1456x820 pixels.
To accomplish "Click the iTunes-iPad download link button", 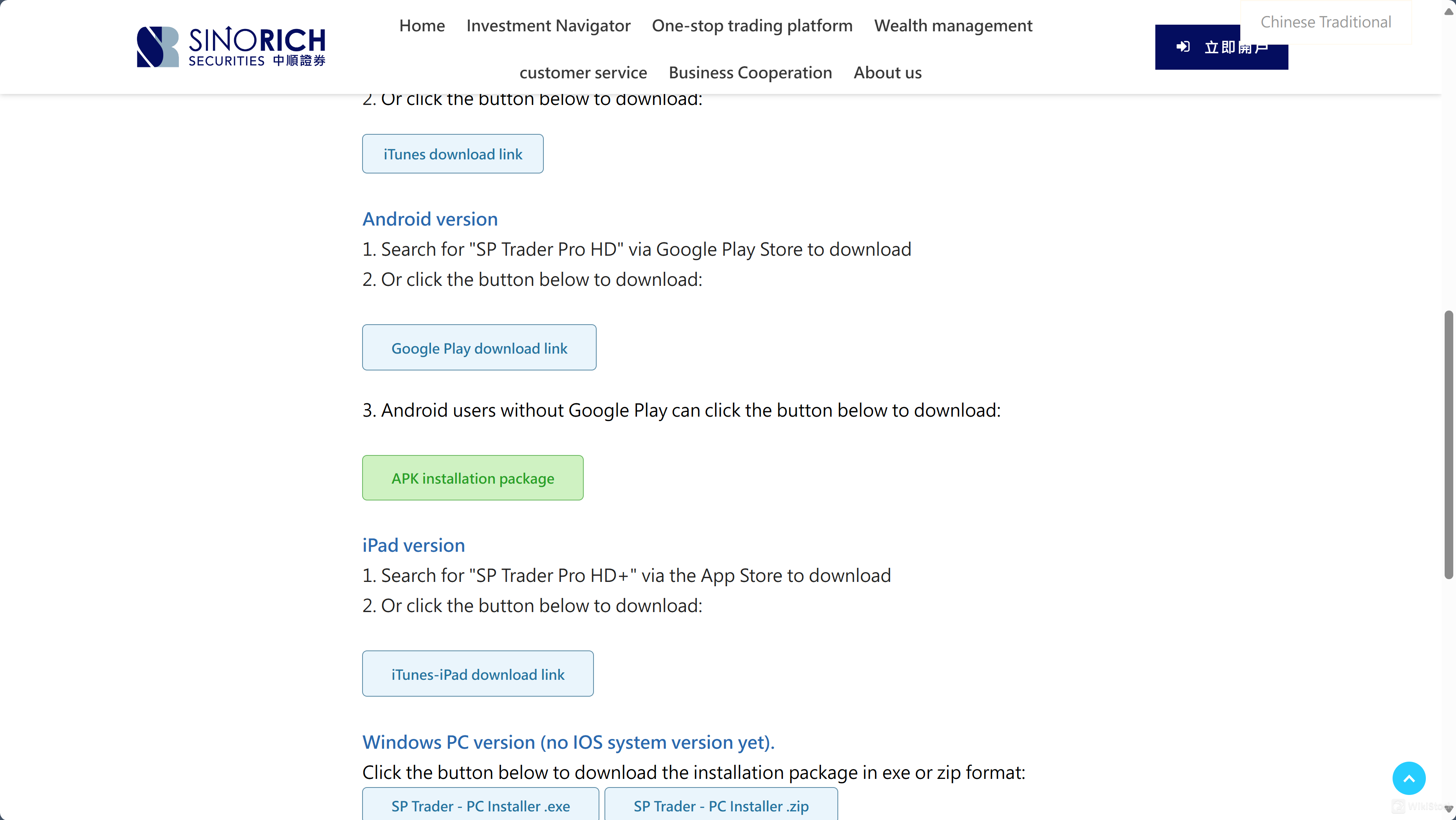I will [478, 674].
